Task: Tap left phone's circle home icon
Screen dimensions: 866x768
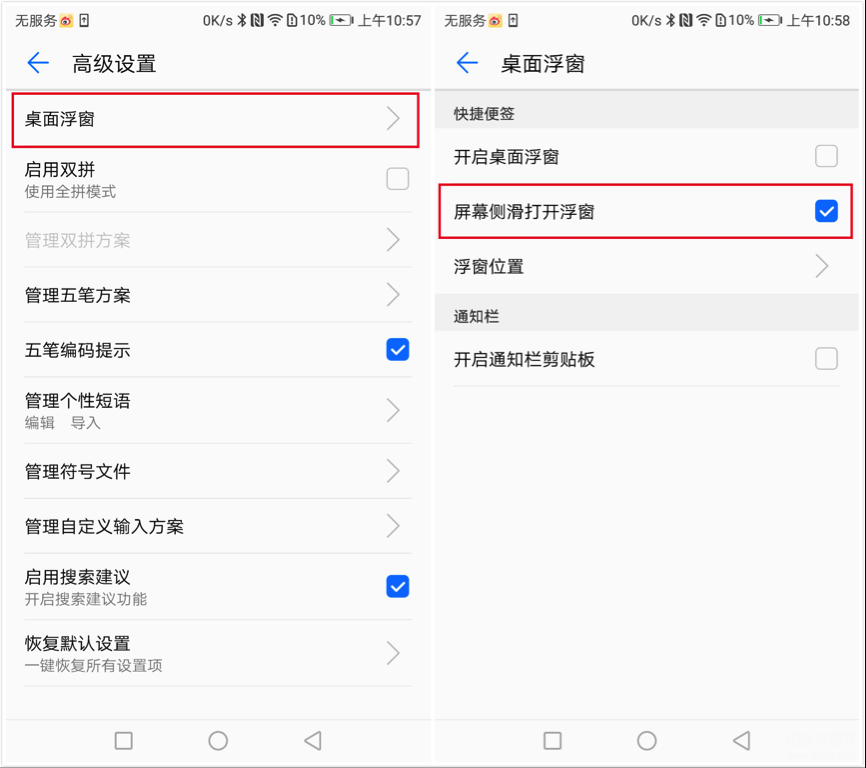Action: pos(218,740)
